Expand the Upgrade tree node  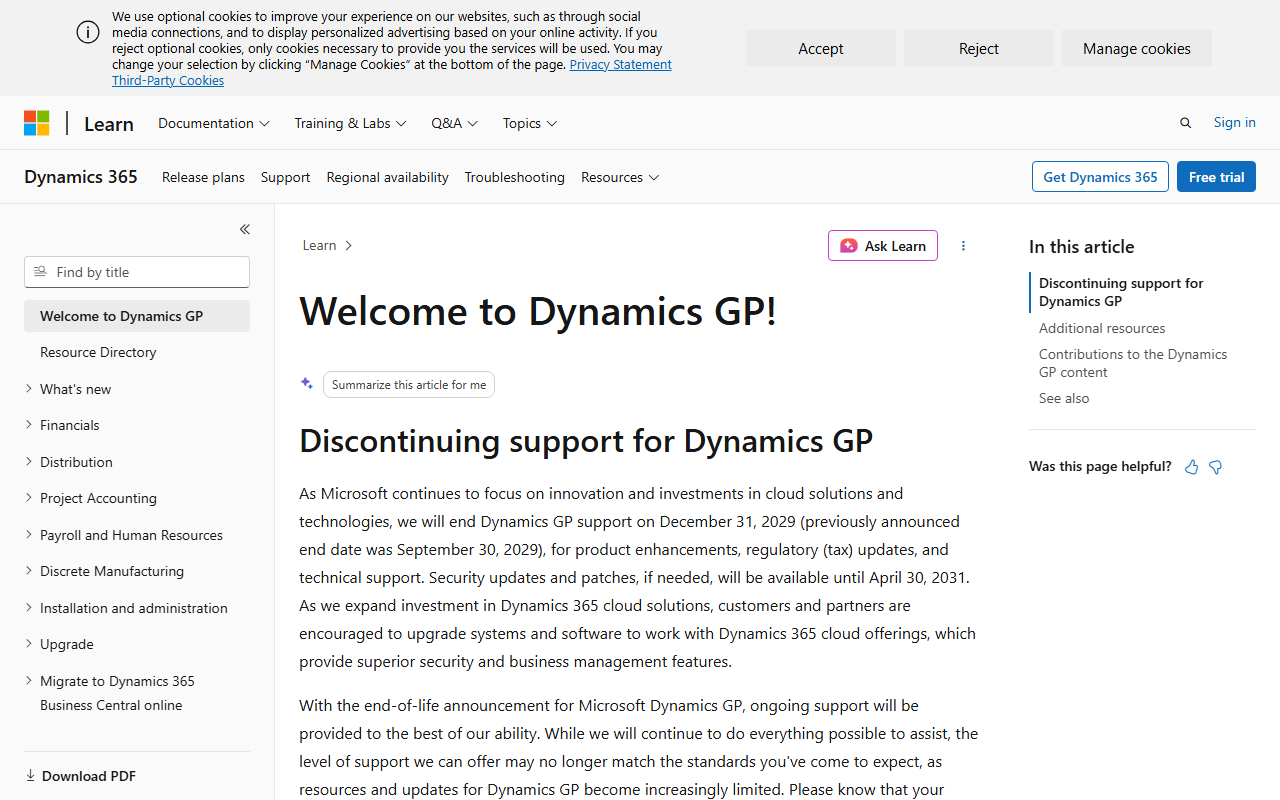click(29, 644)
